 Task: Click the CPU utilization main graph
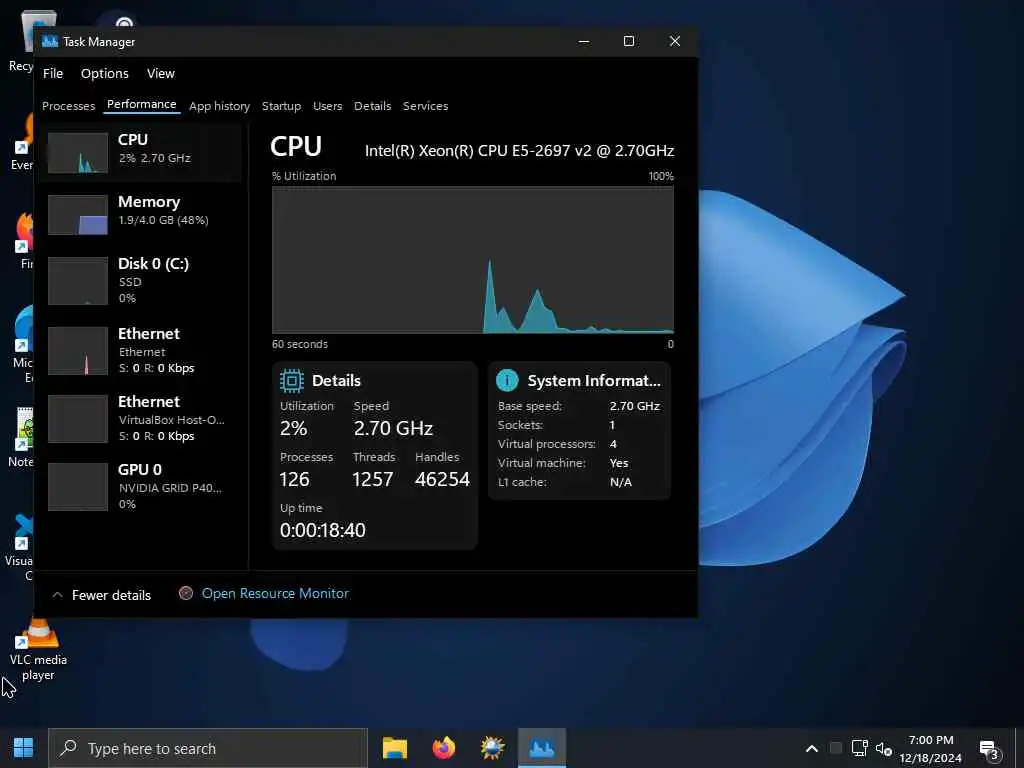click(473, 261)
